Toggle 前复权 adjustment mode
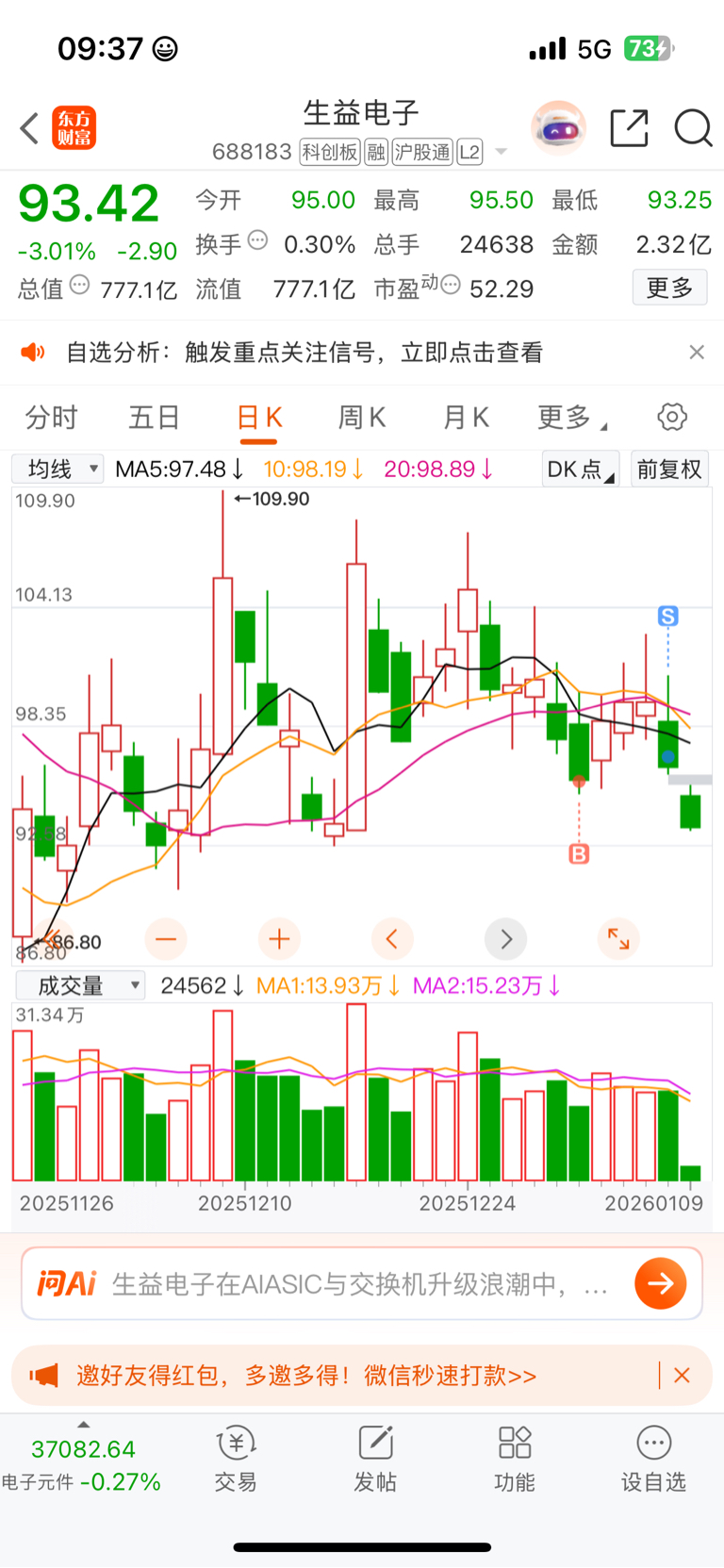This screenshot has height=1568, width=724. 669,469
